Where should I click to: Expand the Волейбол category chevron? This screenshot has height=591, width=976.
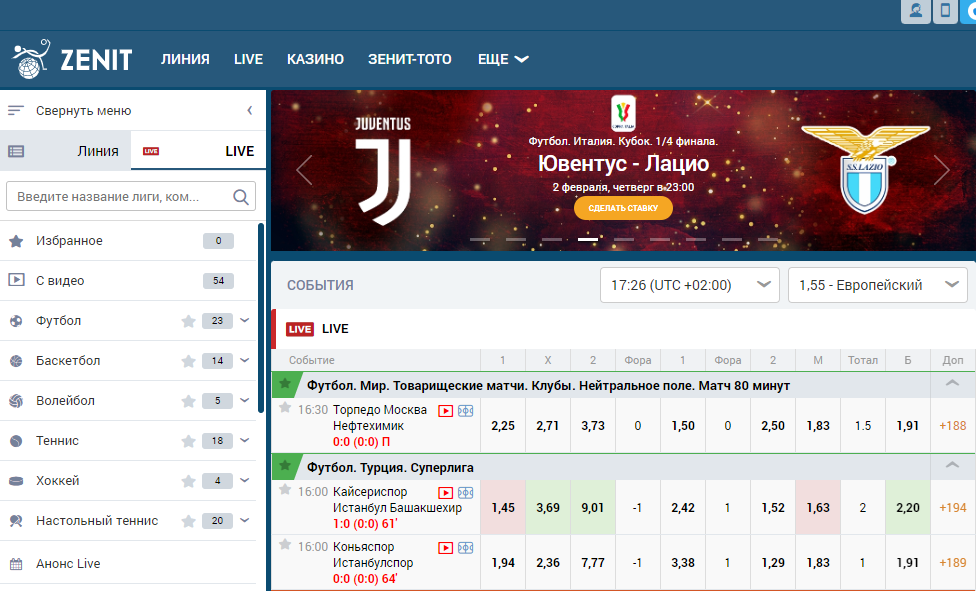(245, 400)
